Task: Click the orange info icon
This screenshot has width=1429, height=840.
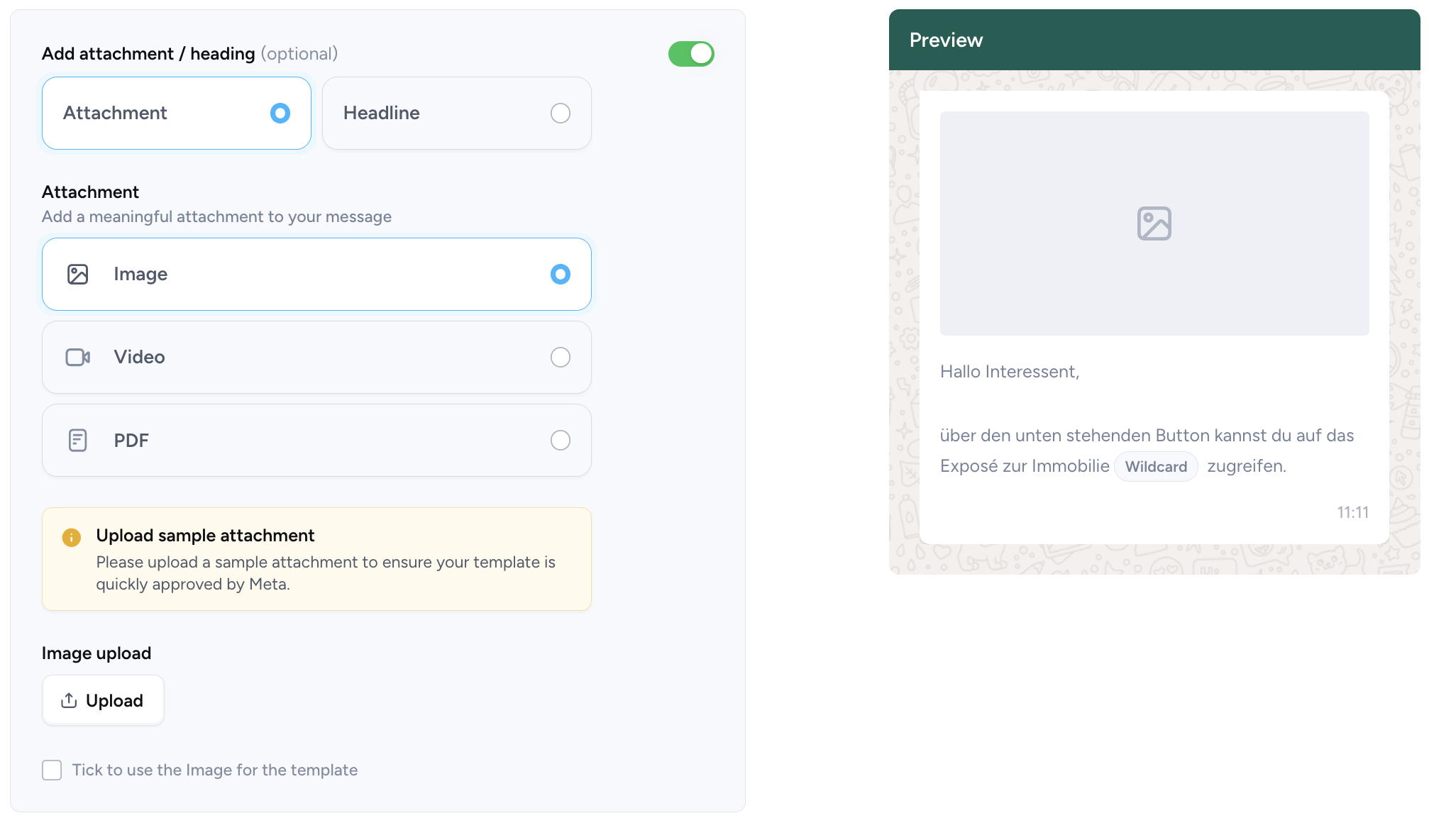Action: pos(71,537)
